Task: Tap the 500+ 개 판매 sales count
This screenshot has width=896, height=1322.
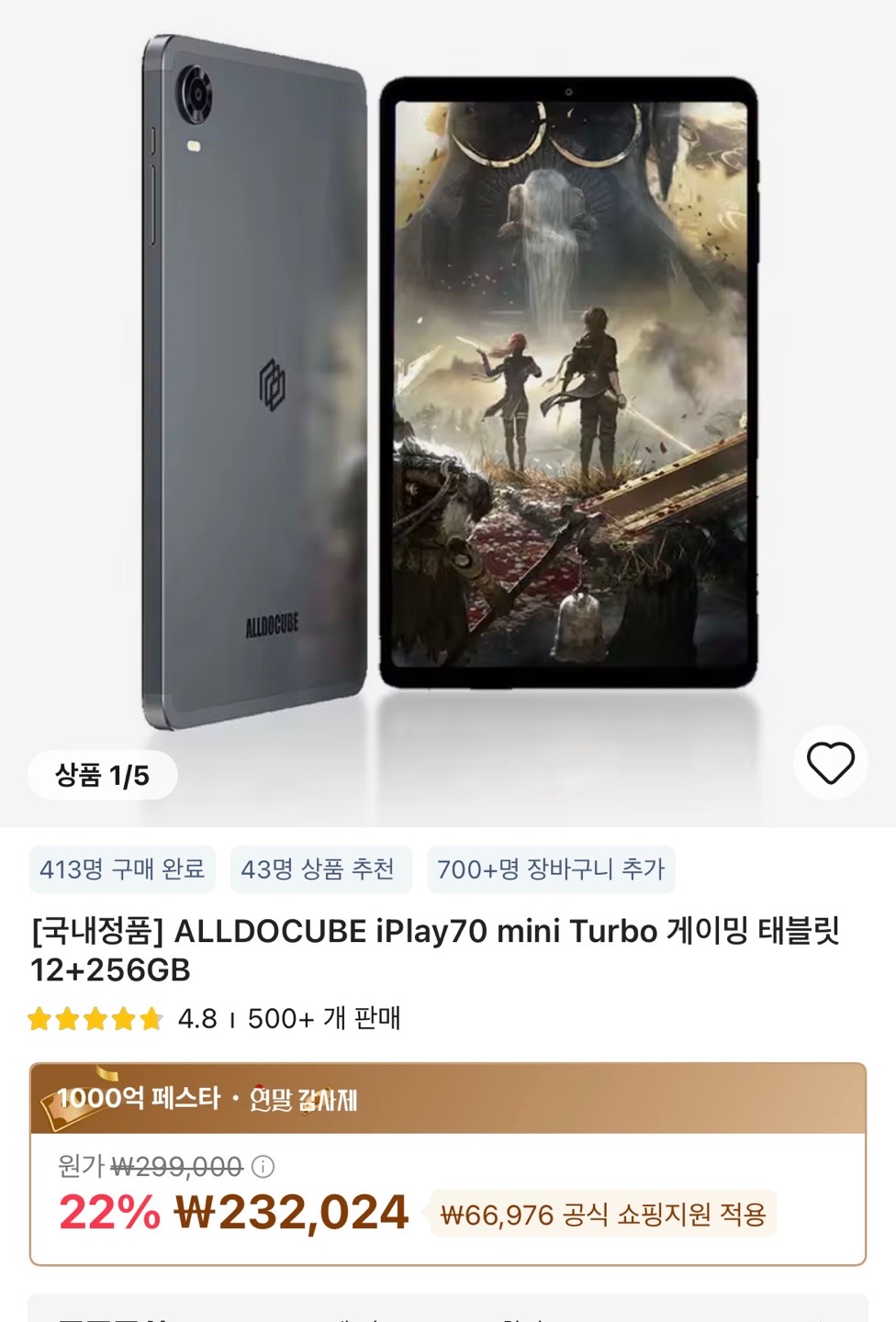Action: (x=324, y=1019)
